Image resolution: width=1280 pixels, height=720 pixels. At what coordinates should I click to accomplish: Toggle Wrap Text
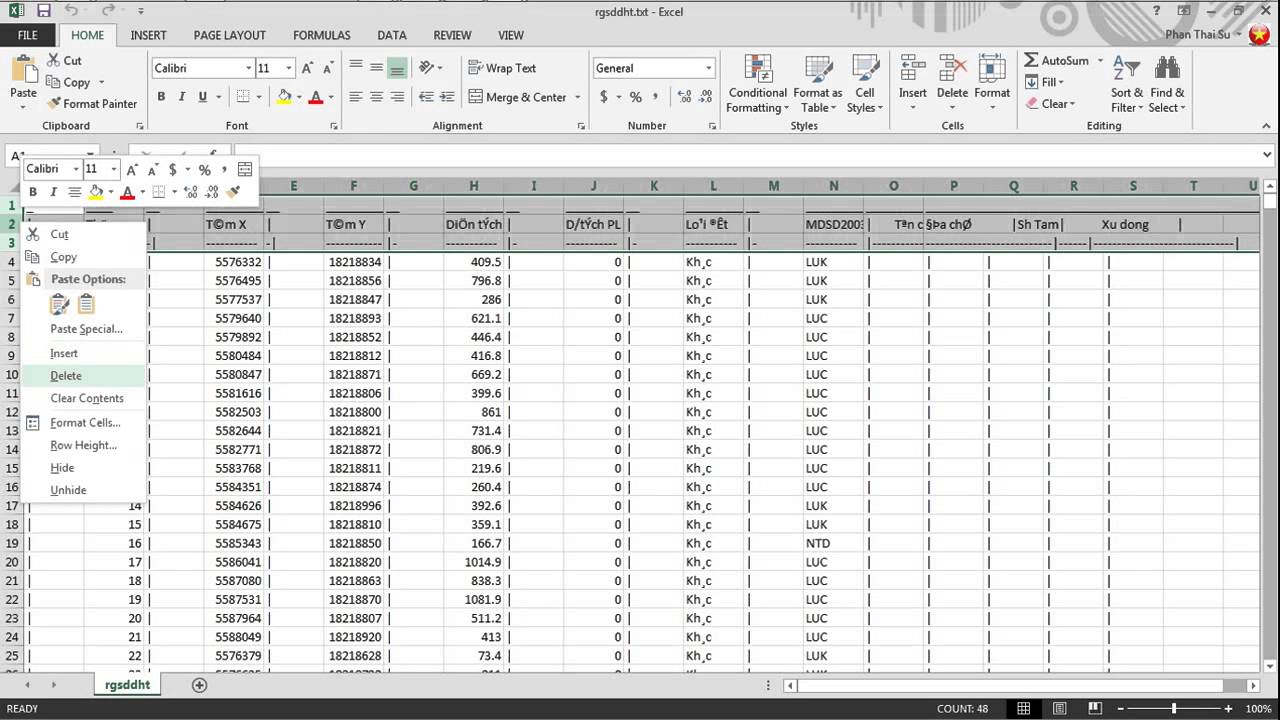click(x=502, y=68)
